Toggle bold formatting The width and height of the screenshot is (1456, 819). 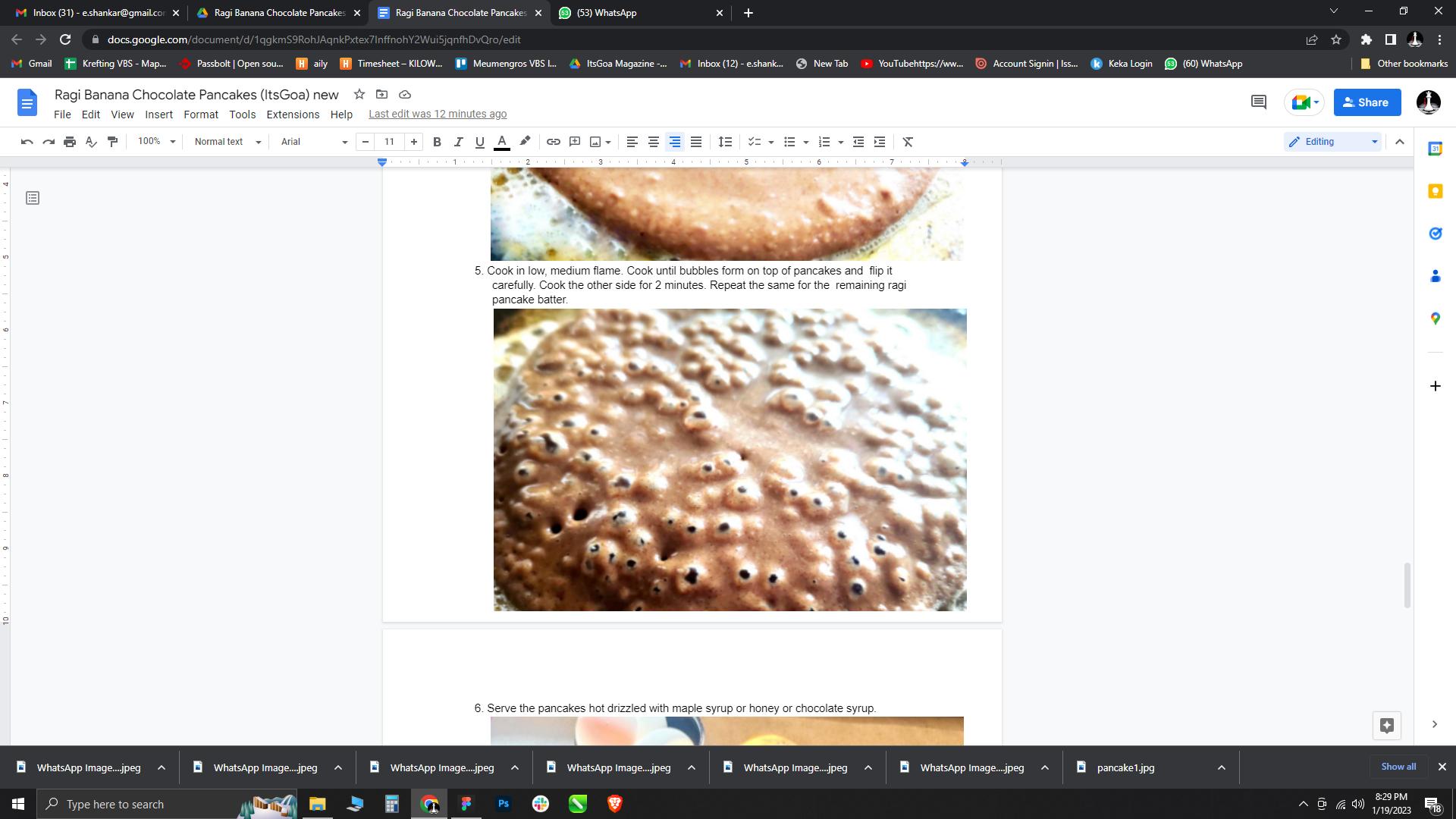tap(437, 142)
